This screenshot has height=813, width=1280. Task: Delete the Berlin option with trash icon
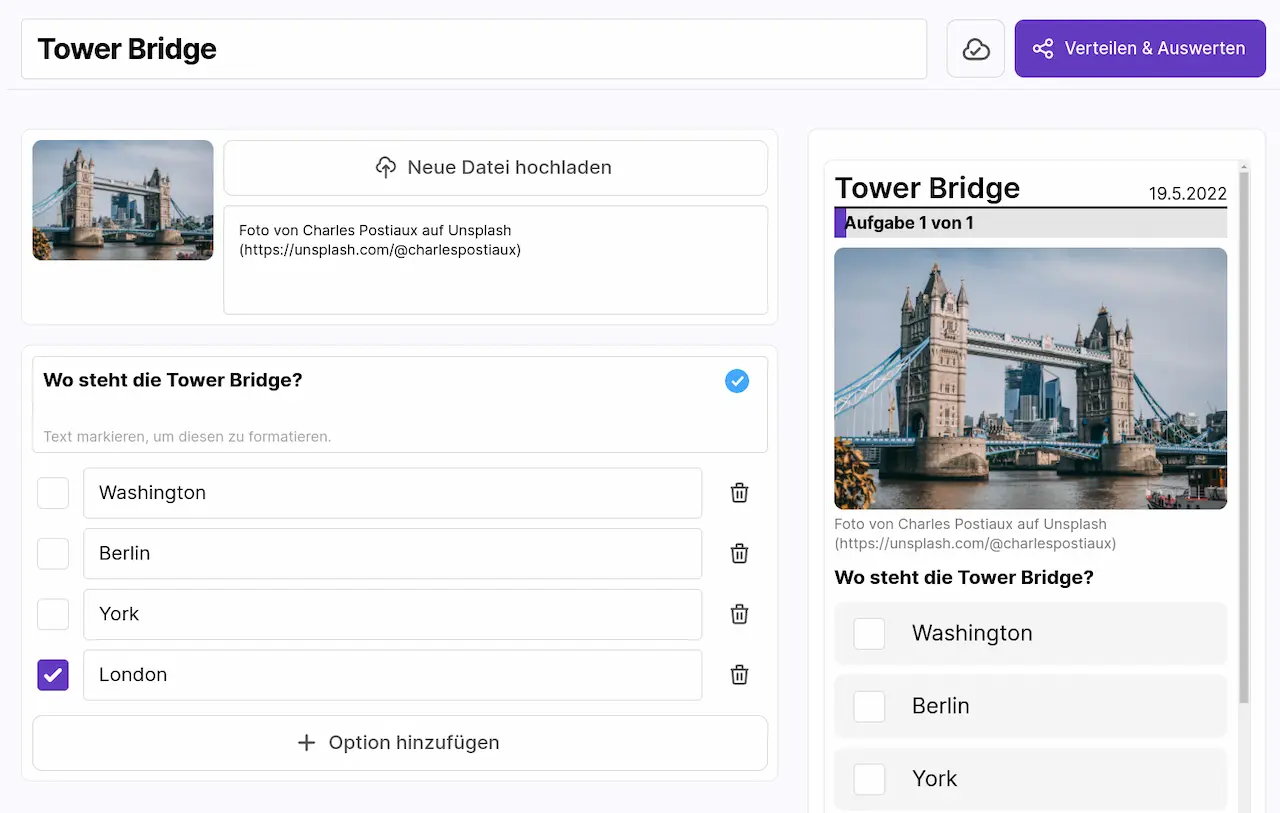739,554
